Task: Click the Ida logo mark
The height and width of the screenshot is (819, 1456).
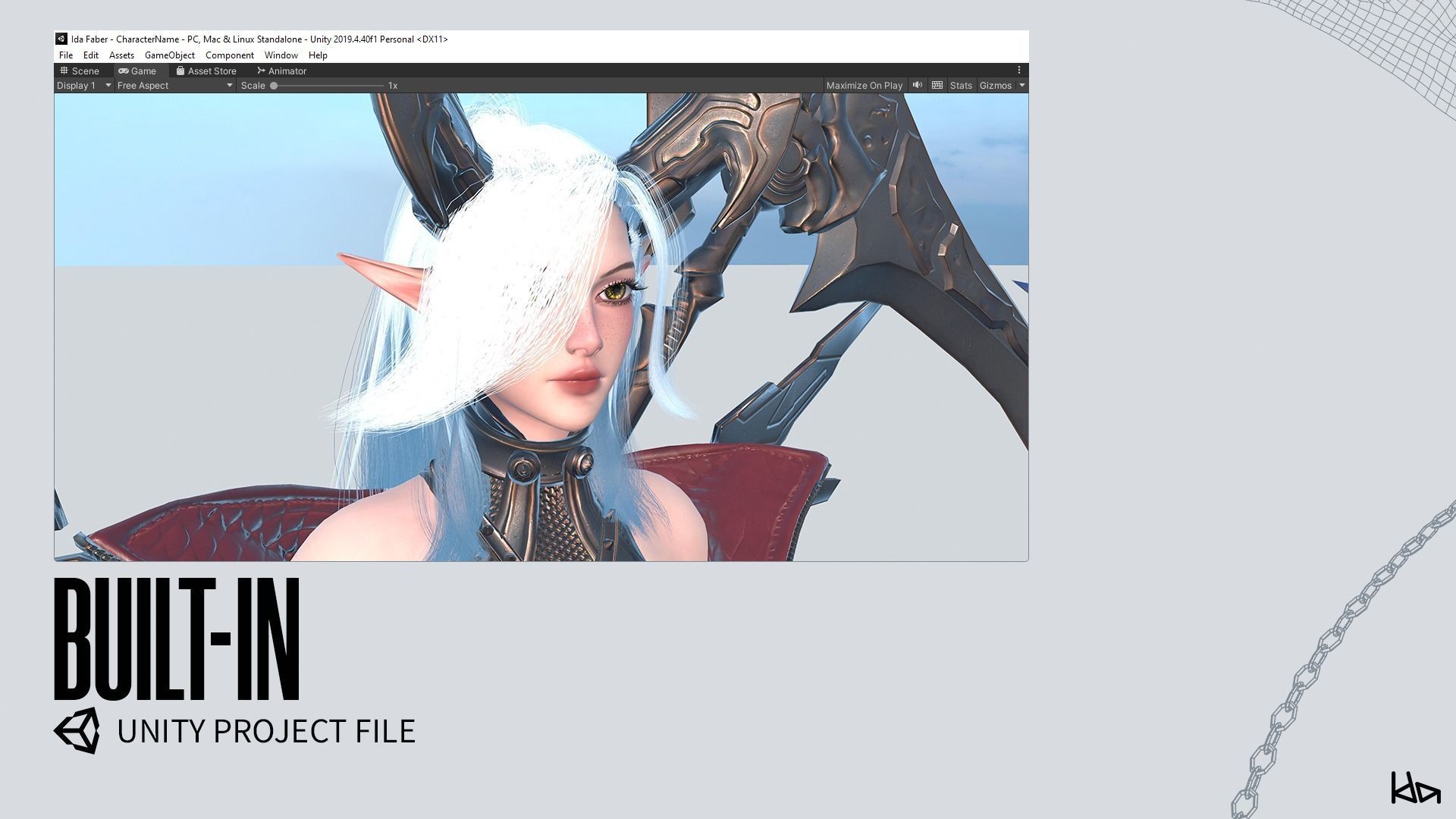Action: click(1415, 788)
